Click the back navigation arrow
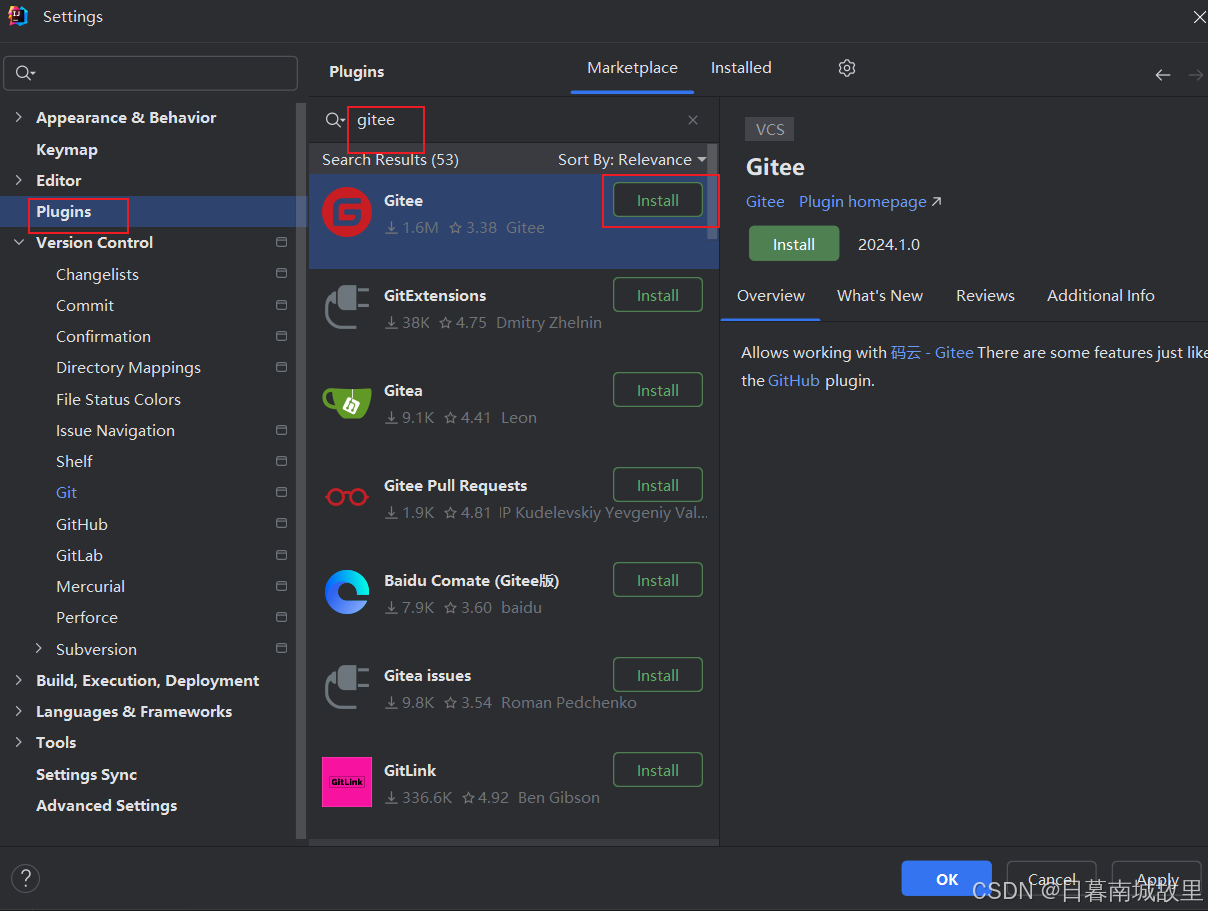 pos(1162,75)
